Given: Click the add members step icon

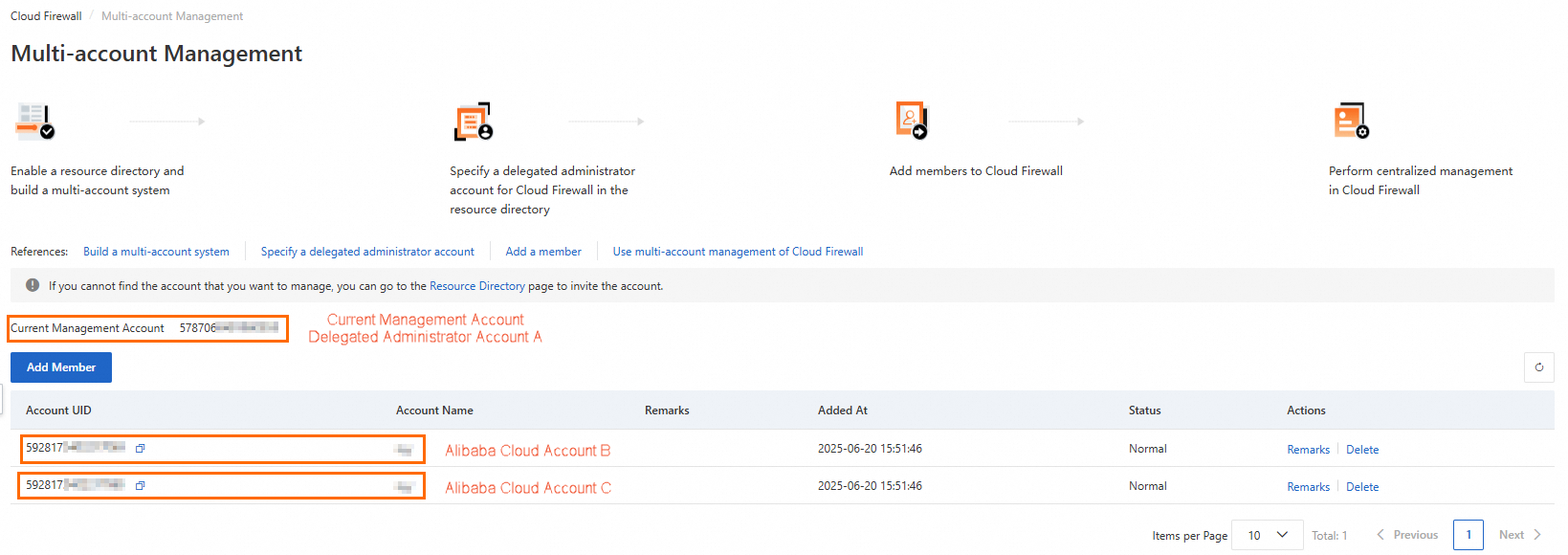Looking at the screenshot, I should click(912, 121).
